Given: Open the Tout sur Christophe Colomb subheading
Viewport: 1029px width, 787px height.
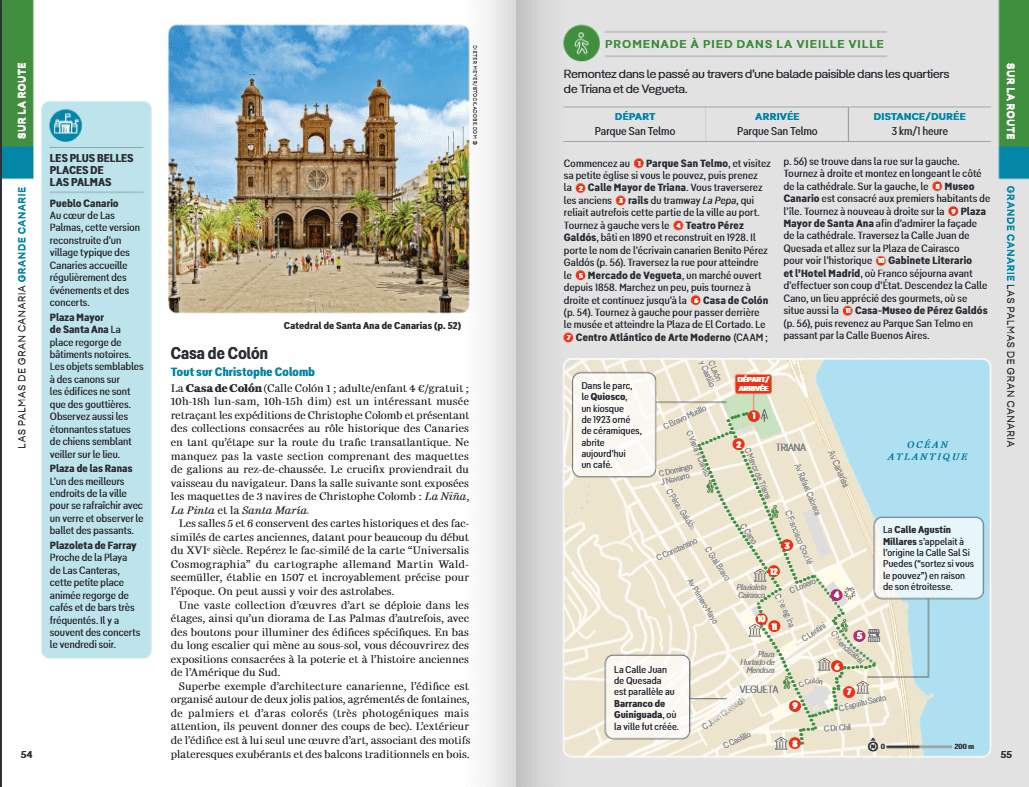Looking at the screenshot, I should click(x=242, y=372).
